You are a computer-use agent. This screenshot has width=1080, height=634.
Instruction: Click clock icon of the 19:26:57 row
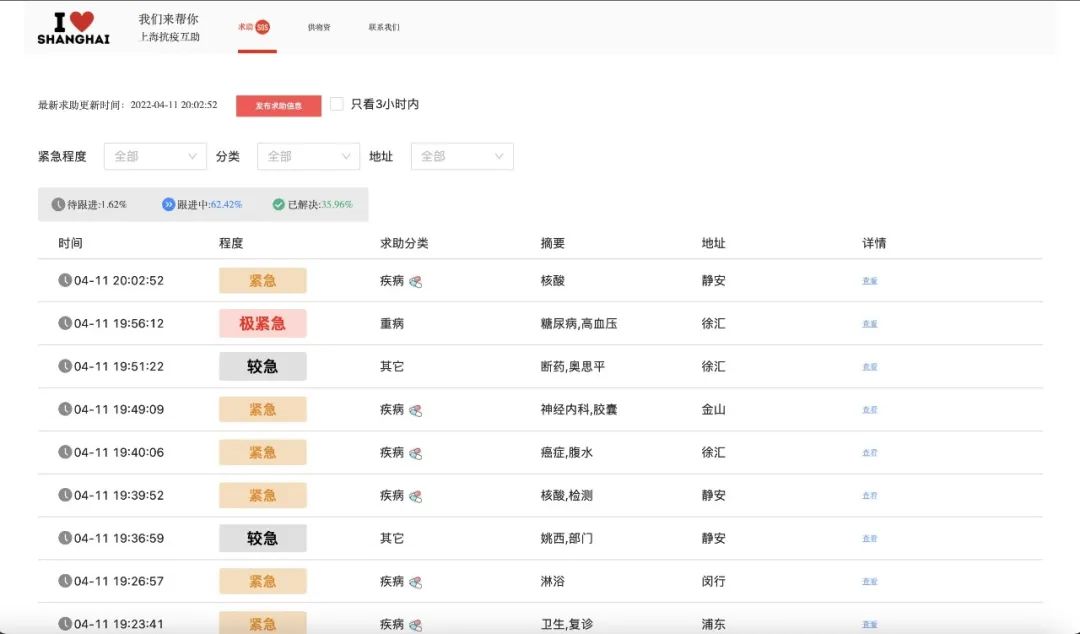[x=65, y=581]
